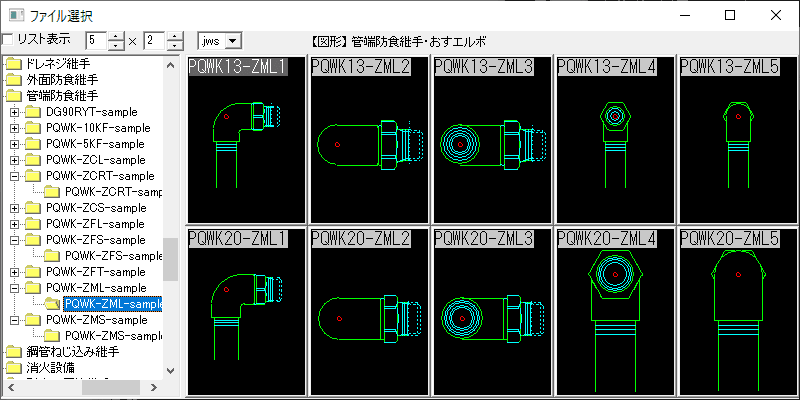Image resolution: width=800 pixels, height=400 pixels.
Task: Choose the PQWK20-ZML4 drawing thumbnail
Action: point(616,311)
